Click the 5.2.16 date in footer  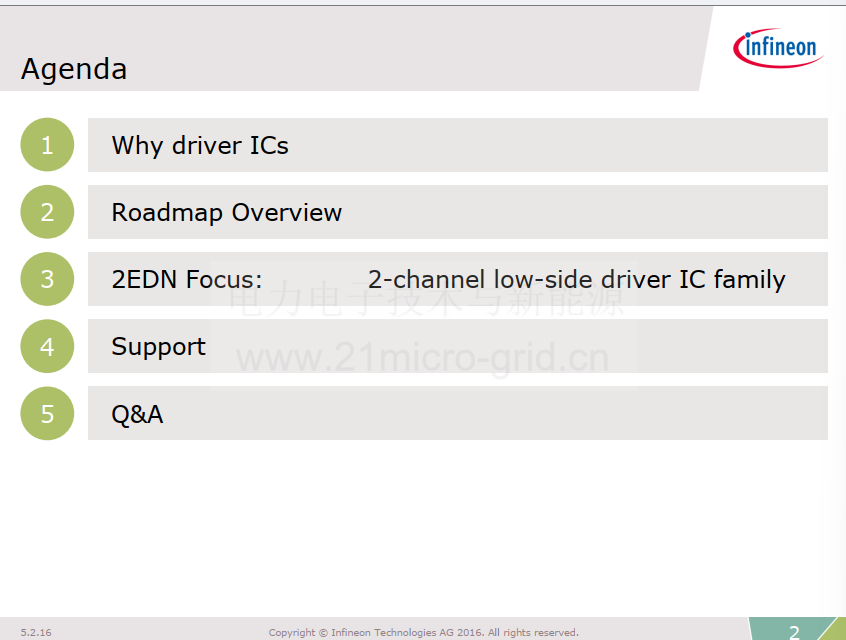[36, 632]
